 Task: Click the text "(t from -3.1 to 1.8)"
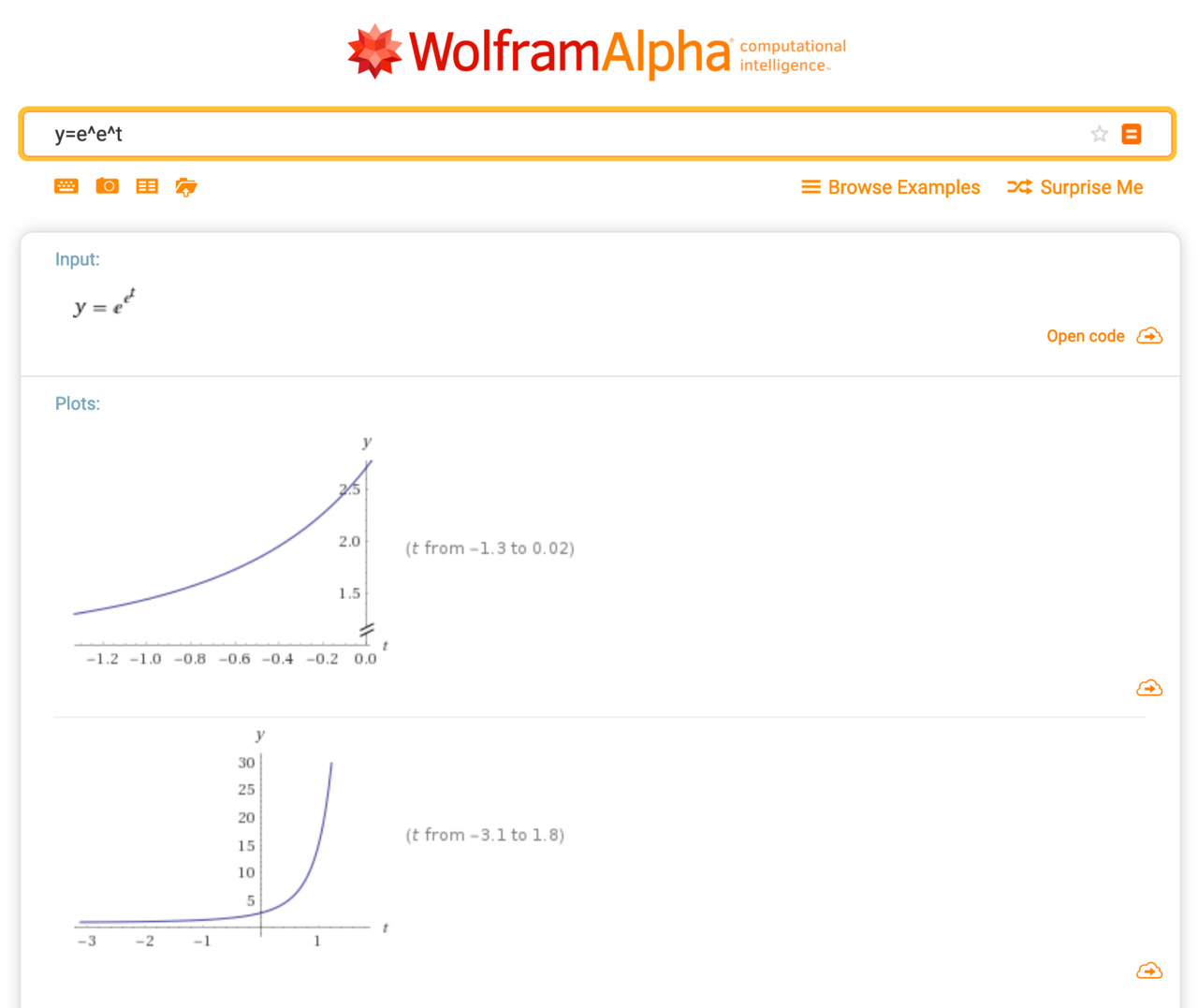[x=485, y=835]
